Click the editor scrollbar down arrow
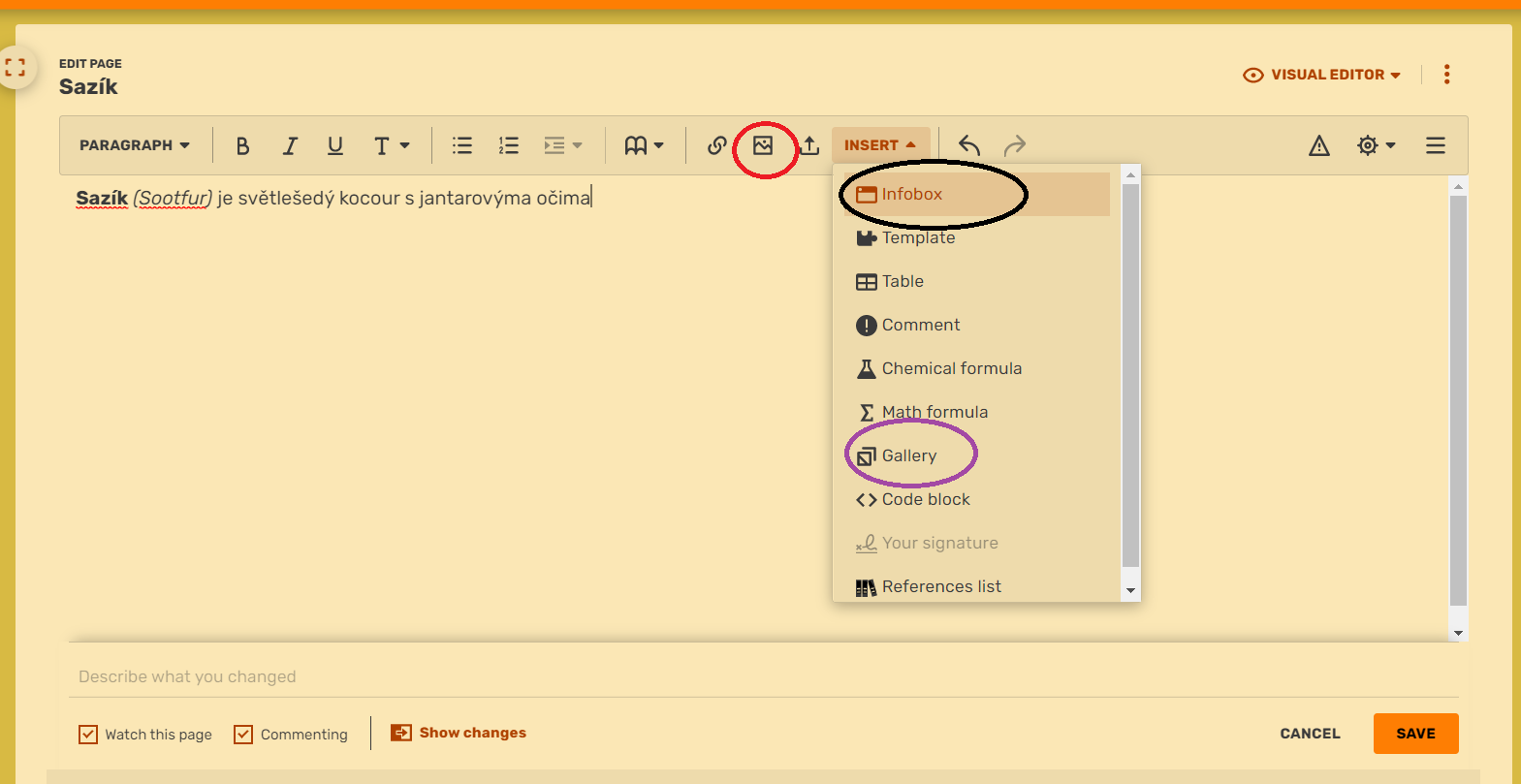Viewport: 1521px width, 784px height. (1458, 633)
